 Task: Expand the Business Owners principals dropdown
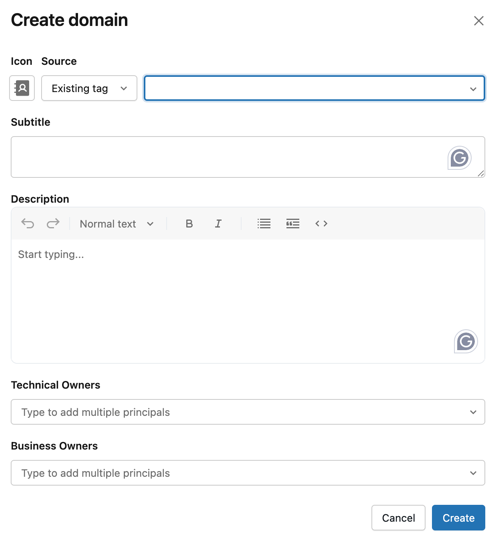[x=248, y=473]
